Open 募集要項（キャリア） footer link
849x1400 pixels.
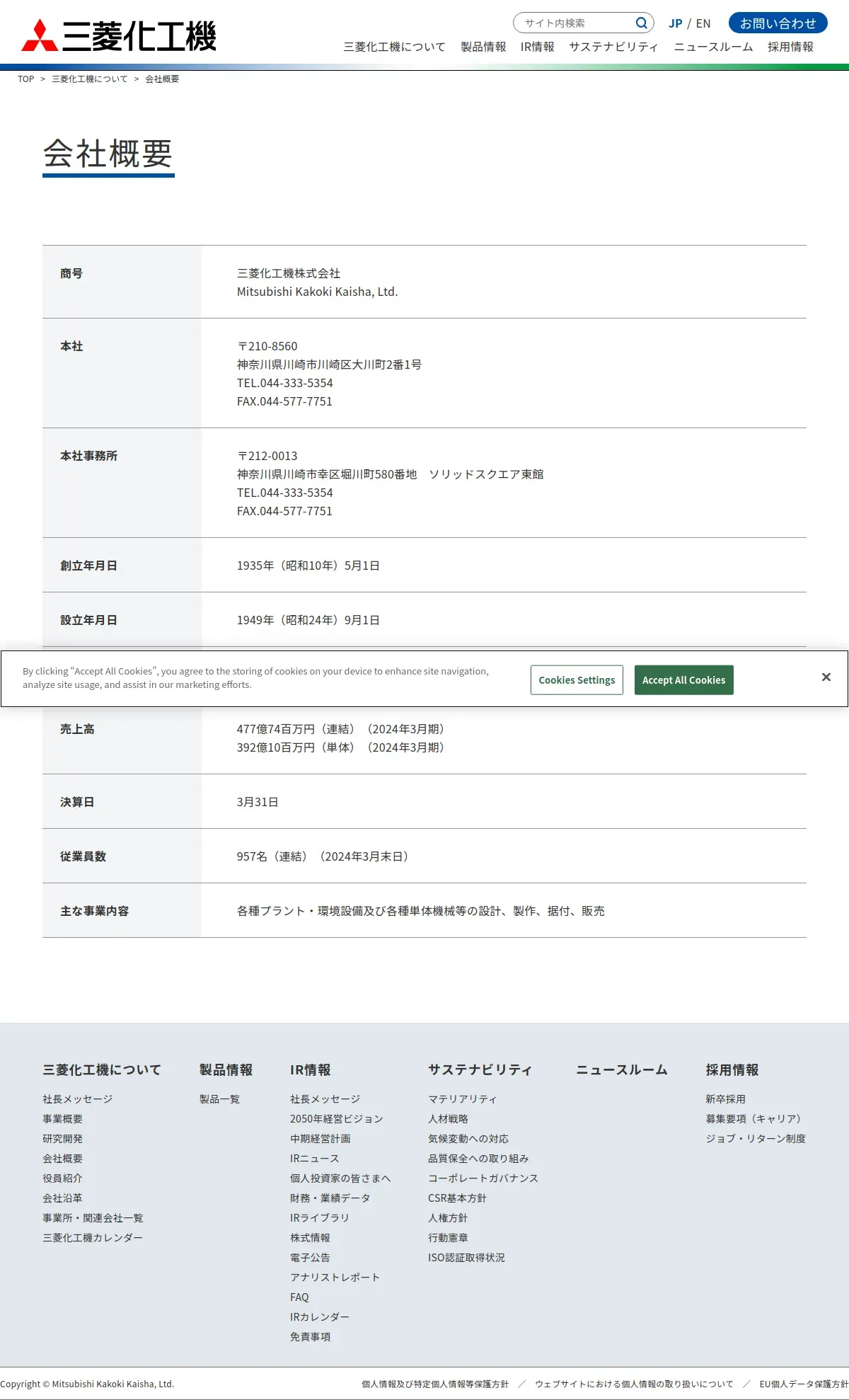pos(754,1119)
